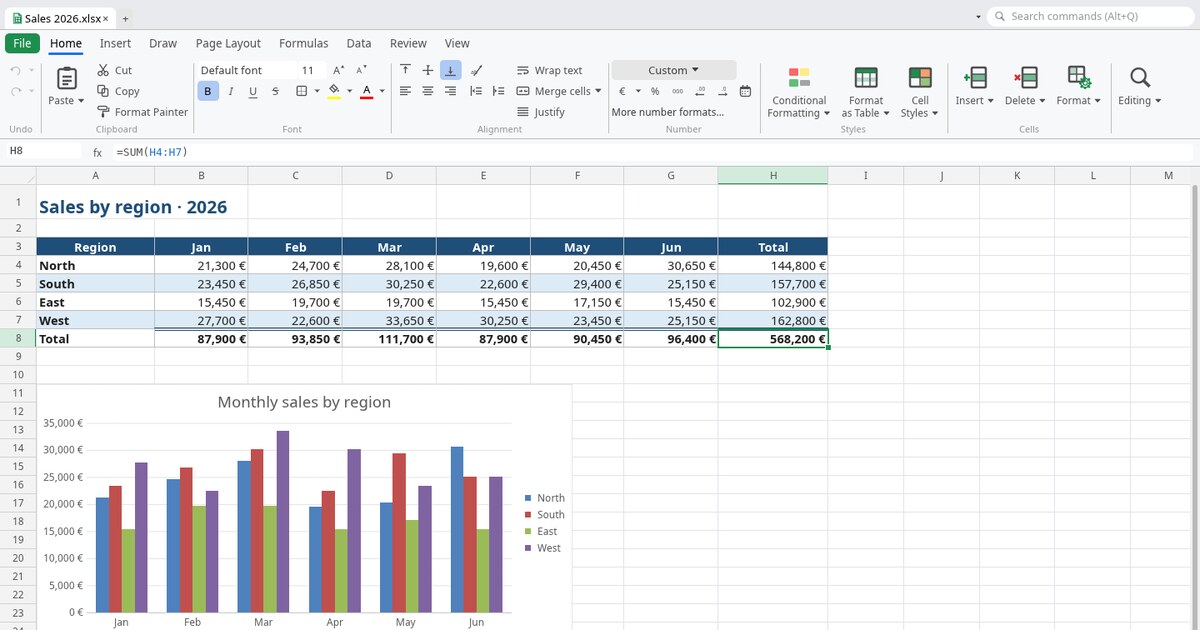The width and height of the screenshot is (1200, 630).
Task: Decrease the font size
Action: pos(362,70)
